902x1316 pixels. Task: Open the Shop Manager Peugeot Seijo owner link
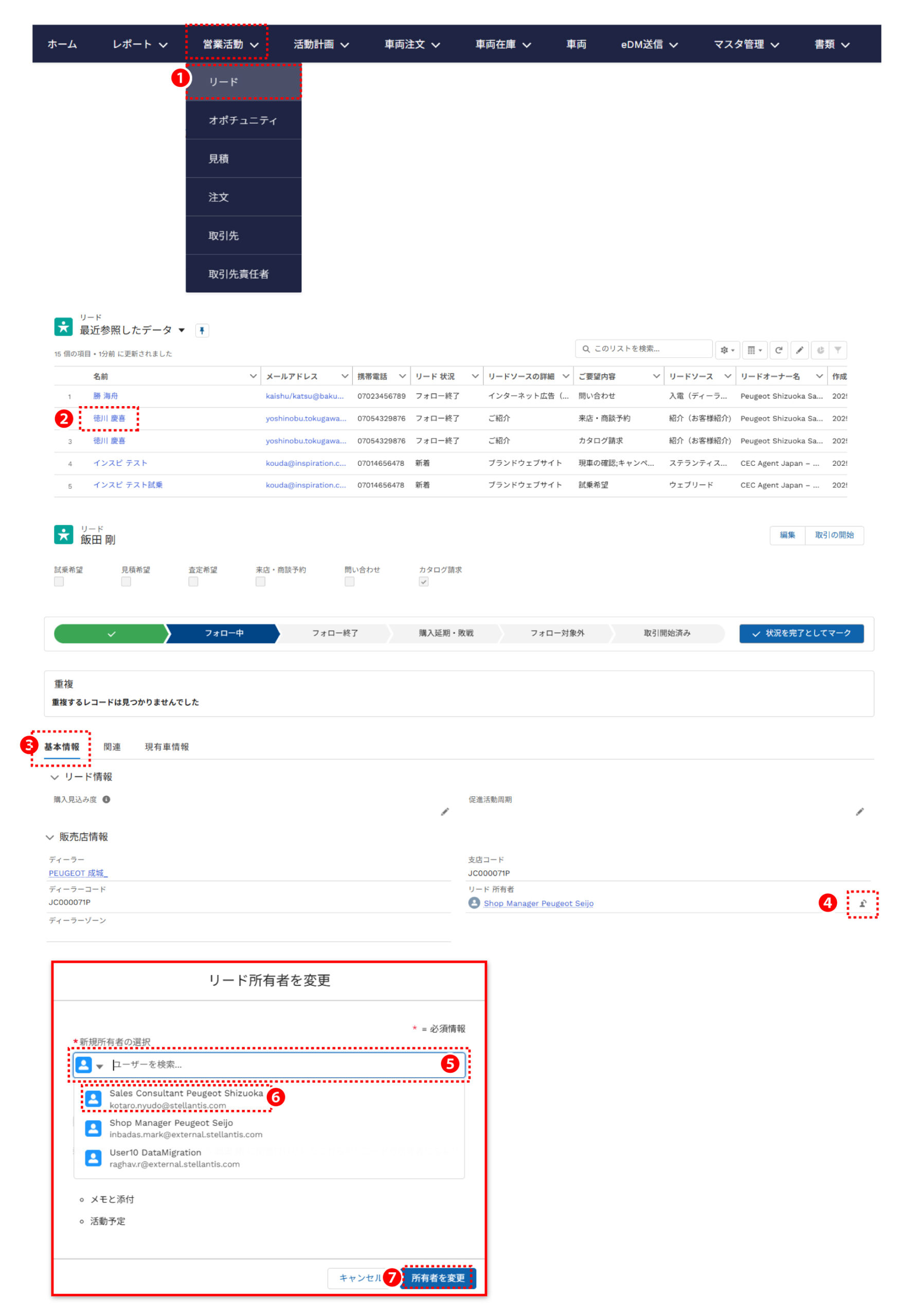point(538,903)
